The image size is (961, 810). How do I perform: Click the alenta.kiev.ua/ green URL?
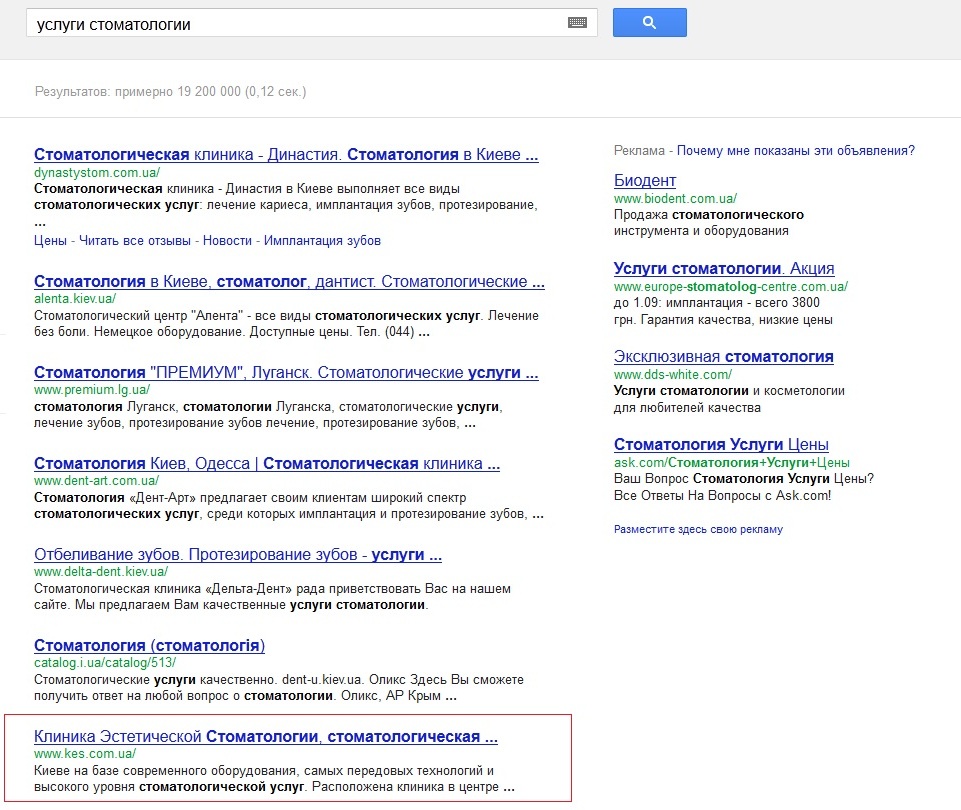click(x=75, y=299)
